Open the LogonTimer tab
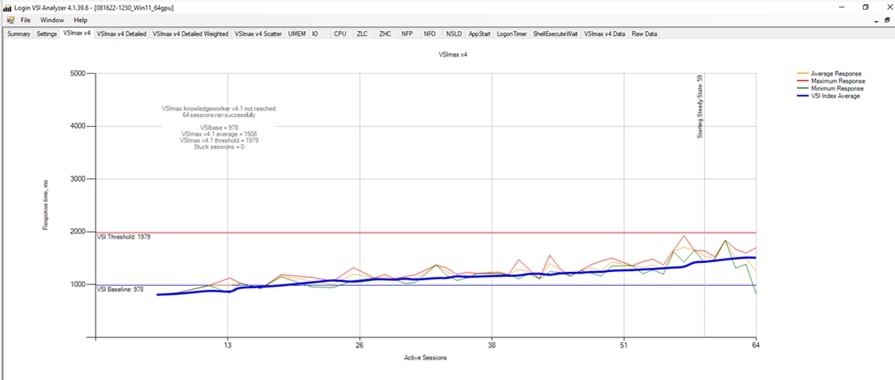This screenshot has height=380, width=895. point(512,34)
